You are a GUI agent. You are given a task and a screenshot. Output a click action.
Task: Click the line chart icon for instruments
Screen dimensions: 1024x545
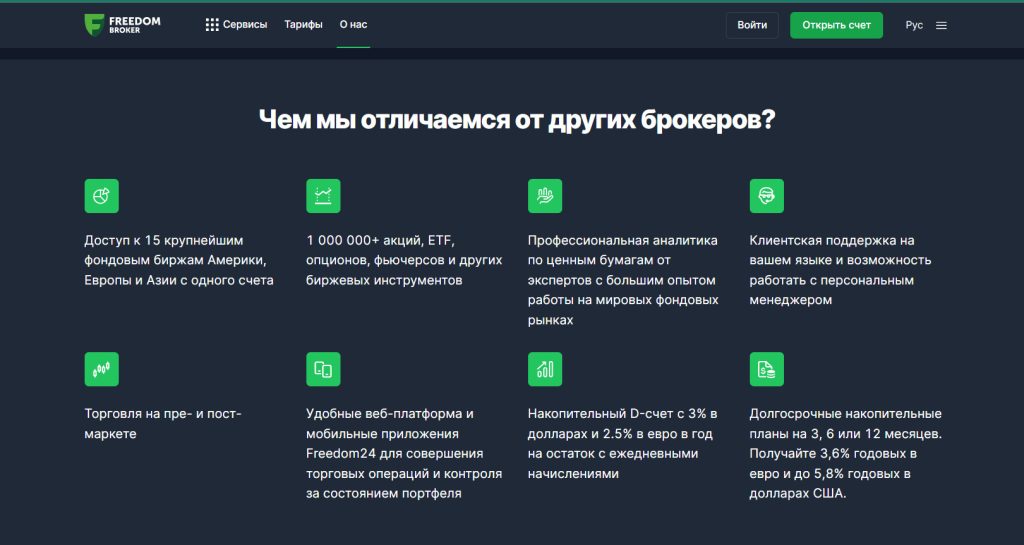(x=323, y=196)
